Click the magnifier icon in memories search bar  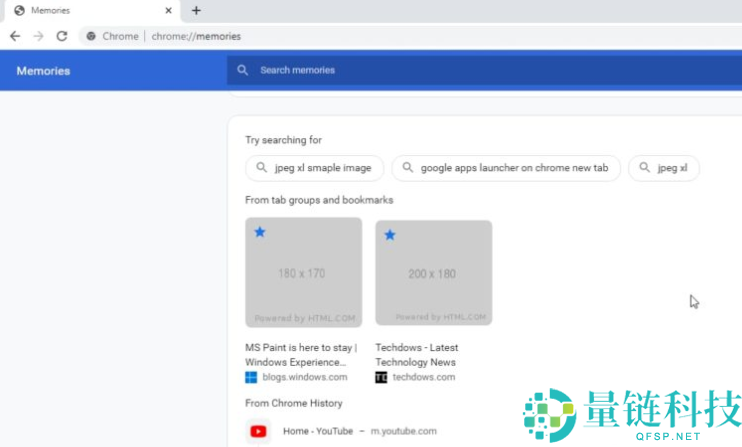[x=242, y=70]
